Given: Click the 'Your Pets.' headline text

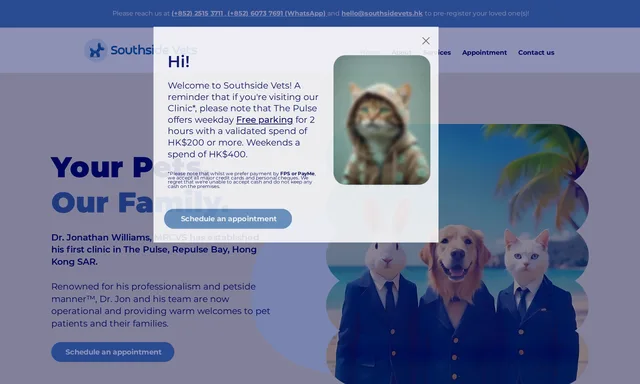Looking at the screenshot, I should pos(130,167).
